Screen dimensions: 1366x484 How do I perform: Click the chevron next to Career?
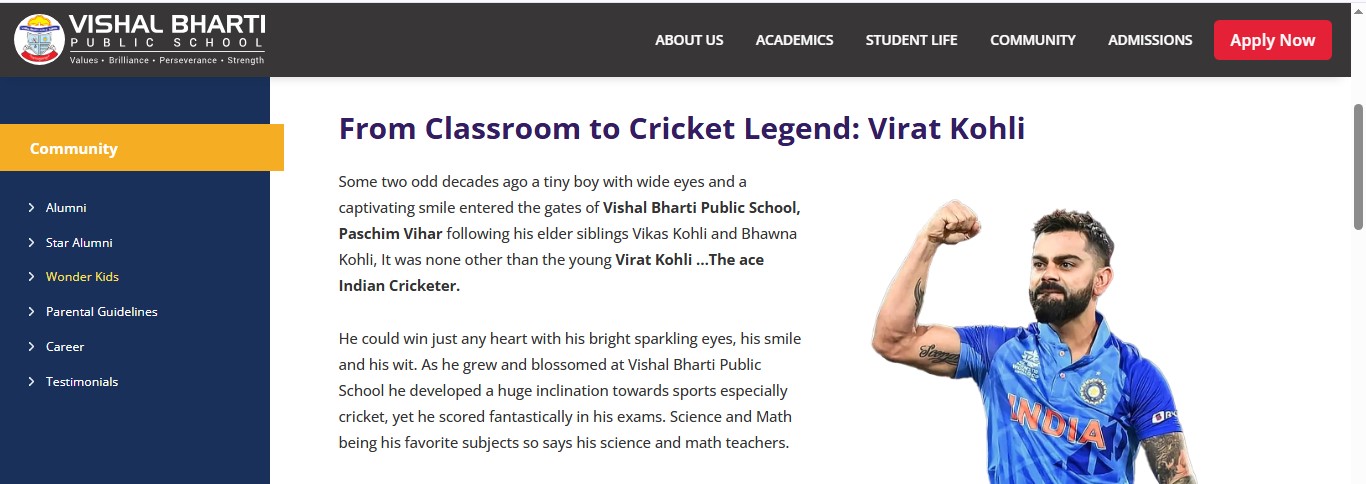32,347
